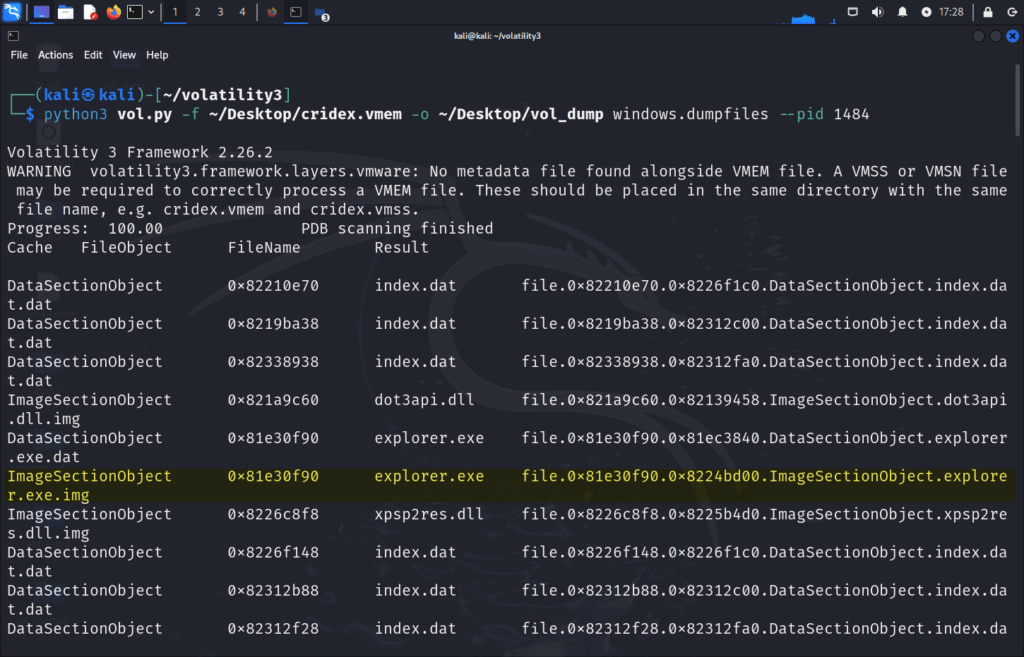Click the log out icon

pyautogui.click(x=1012, y=12)
